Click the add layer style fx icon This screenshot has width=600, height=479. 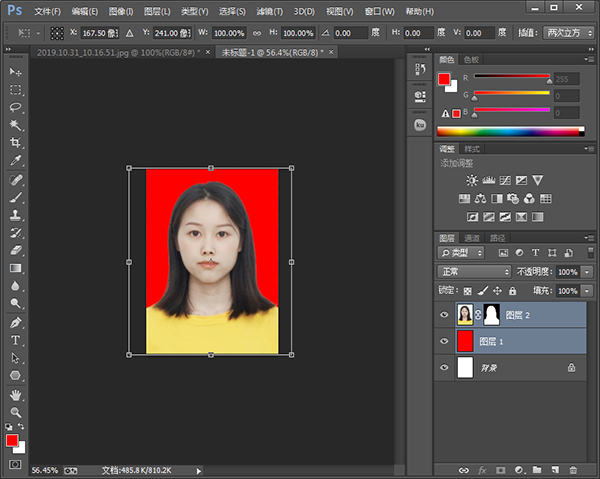pyautogui.click(x=481, y=468)
